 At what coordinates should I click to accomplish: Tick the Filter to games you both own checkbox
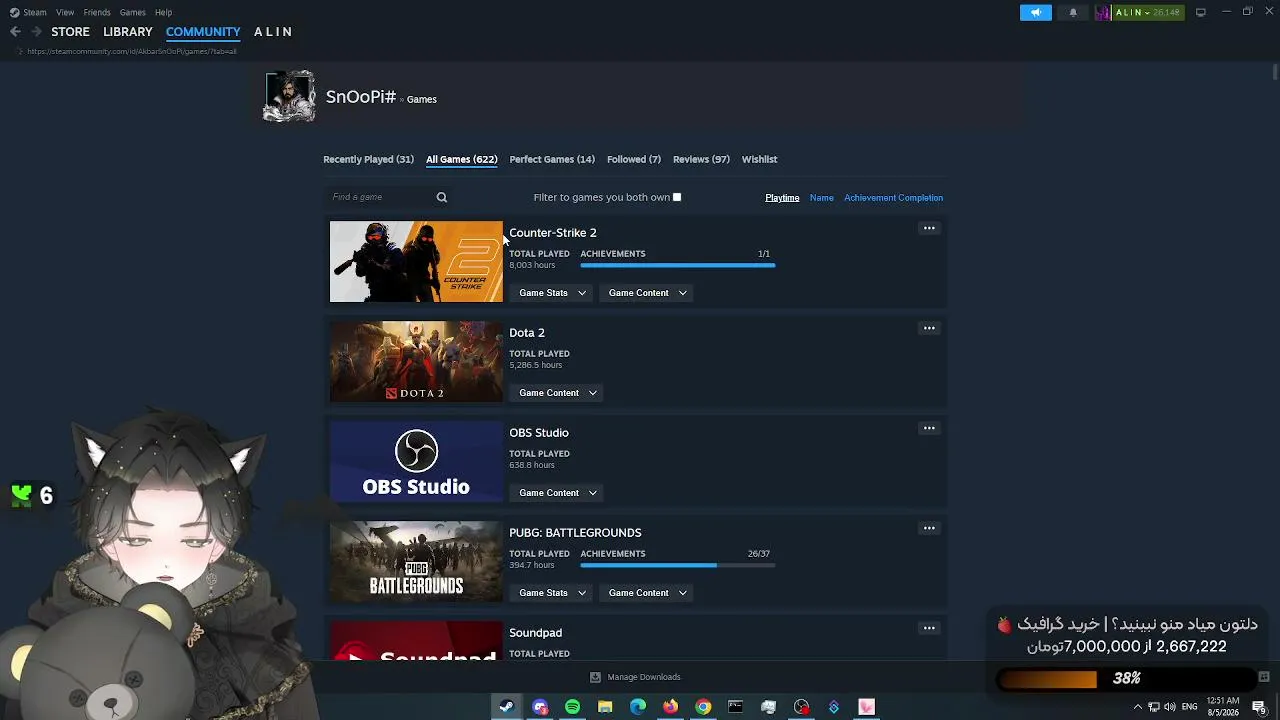tap(677, 197)
